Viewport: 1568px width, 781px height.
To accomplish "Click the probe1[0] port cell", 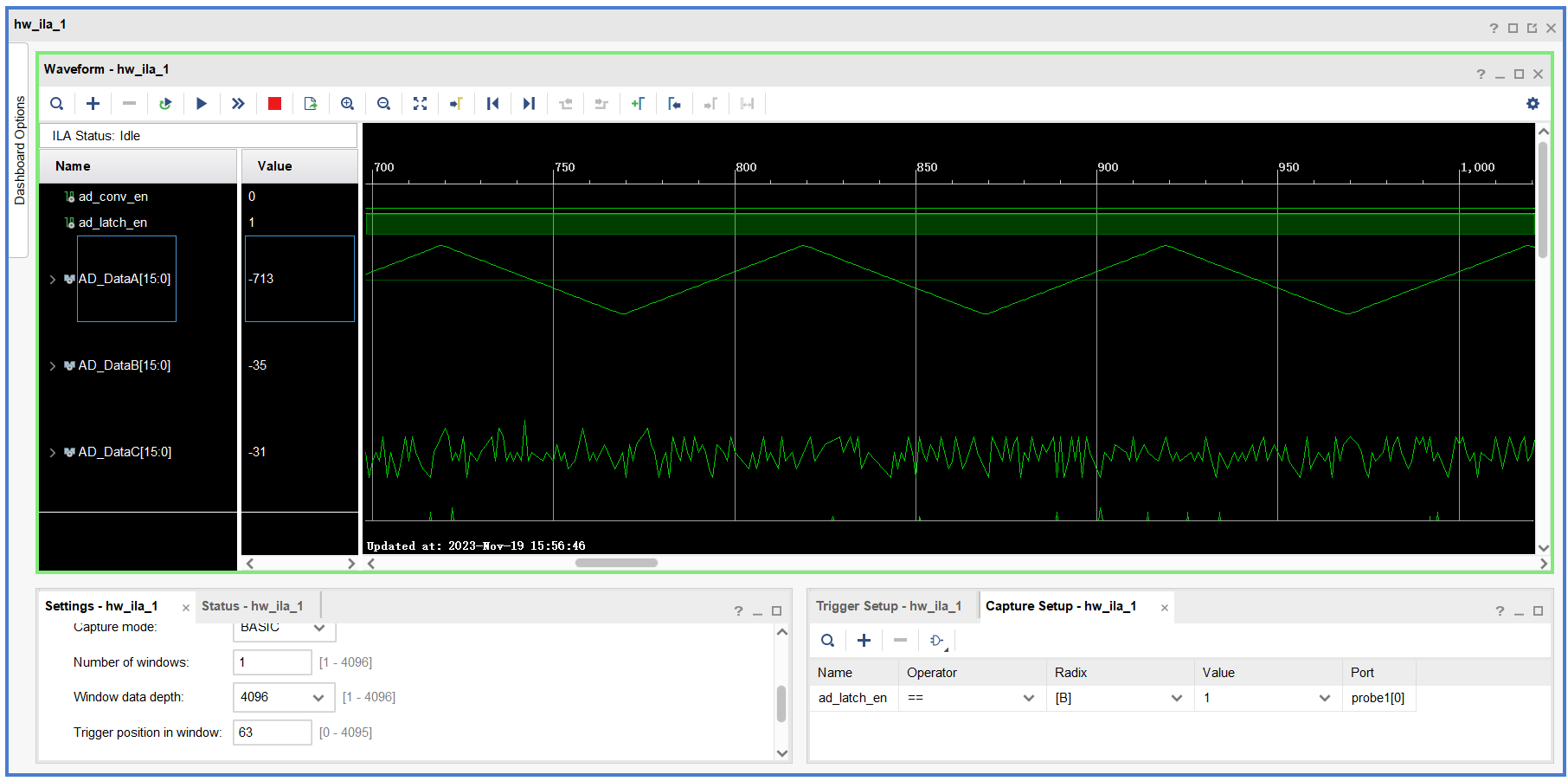I will click(x=1378, y=698).
